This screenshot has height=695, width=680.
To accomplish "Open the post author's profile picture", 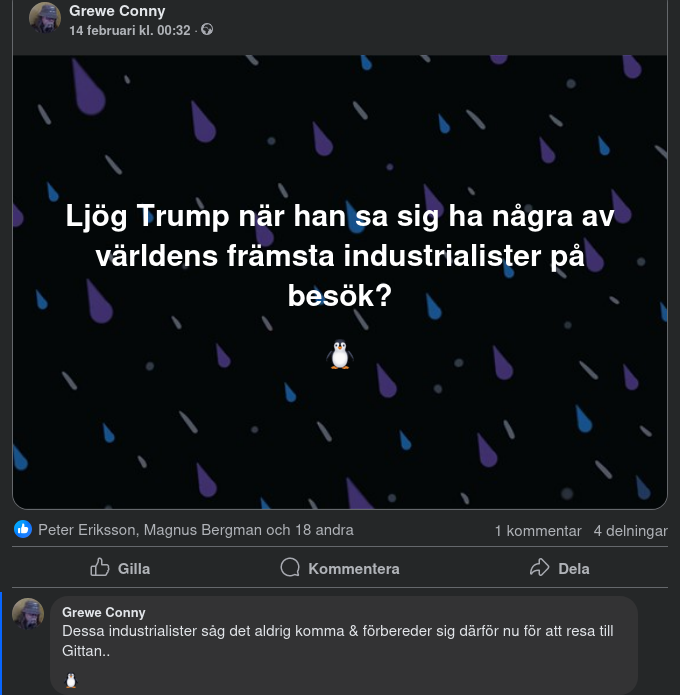I will (44, 18).
